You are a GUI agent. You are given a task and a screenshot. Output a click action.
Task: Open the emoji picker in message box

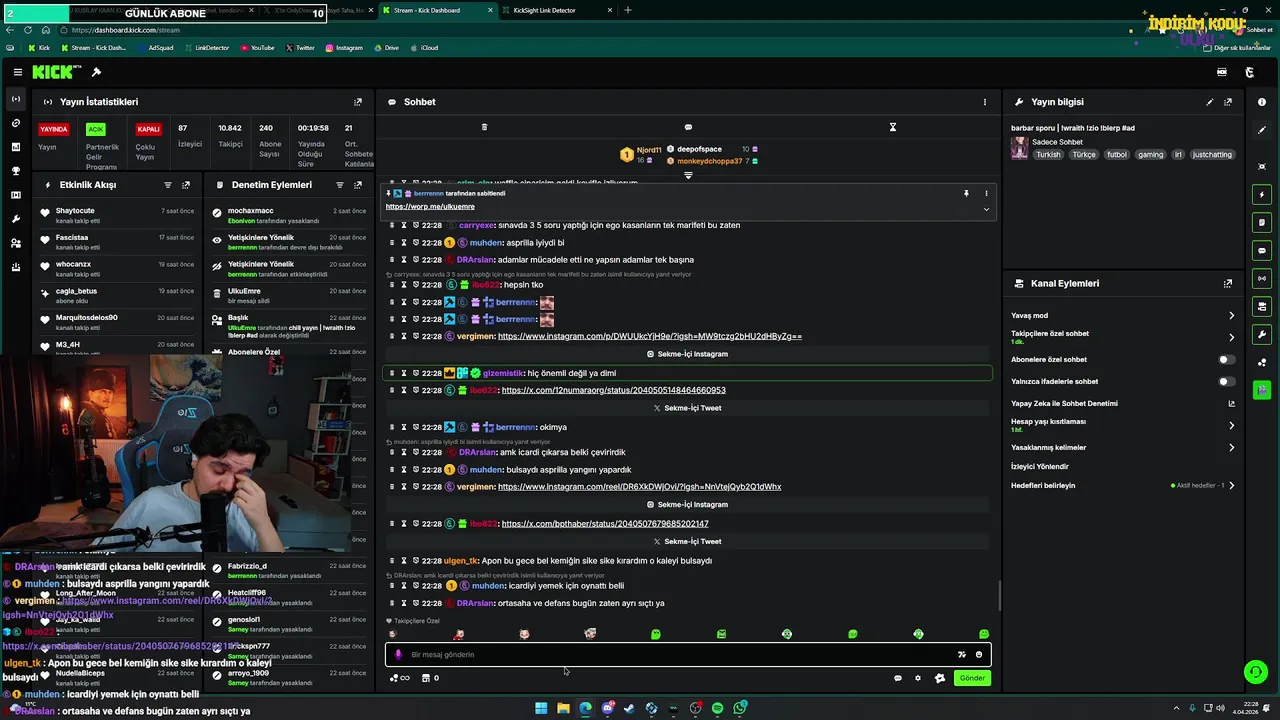978,655
